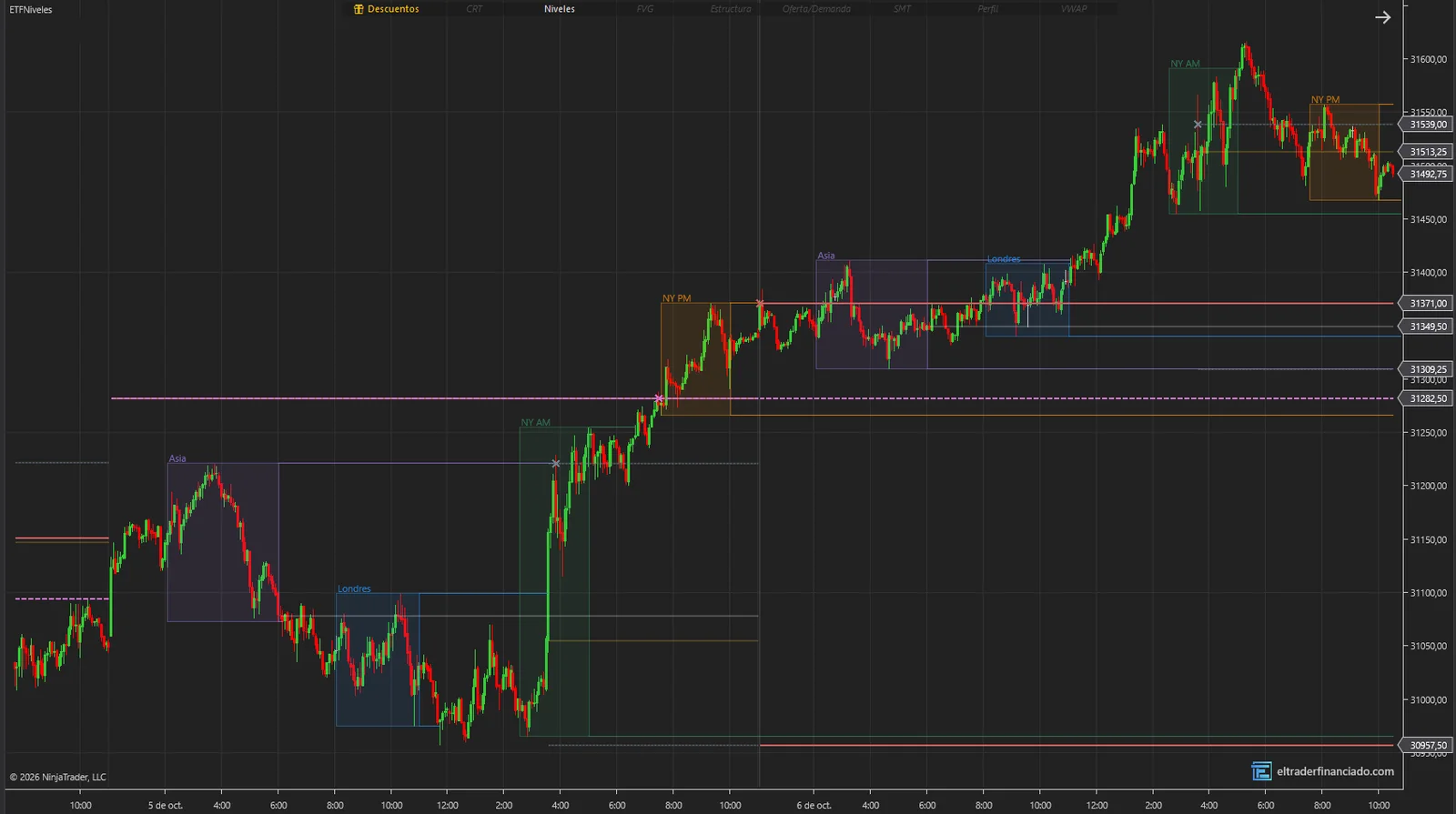The width and height of the screenshot is (1456, 814).
Task: Enable the Oferta/Demanda toggle
Action: (x=816, y=9)
